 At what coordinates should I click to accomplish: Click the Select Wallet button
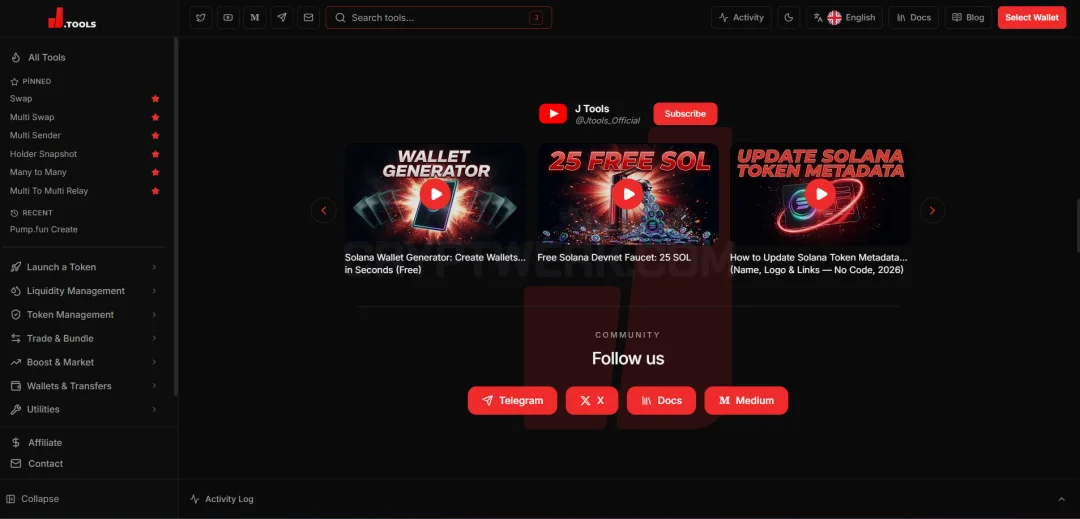click(1032, 17)
